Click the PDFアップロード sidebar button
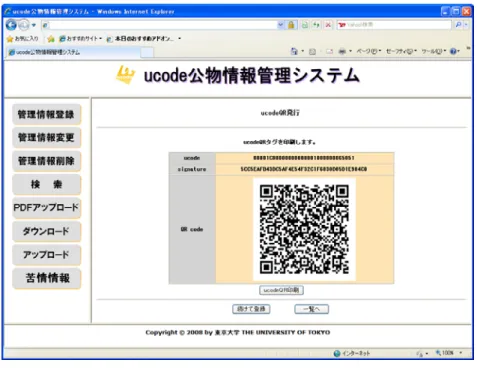This screenshot has height=369, width=477. [46, 208]
